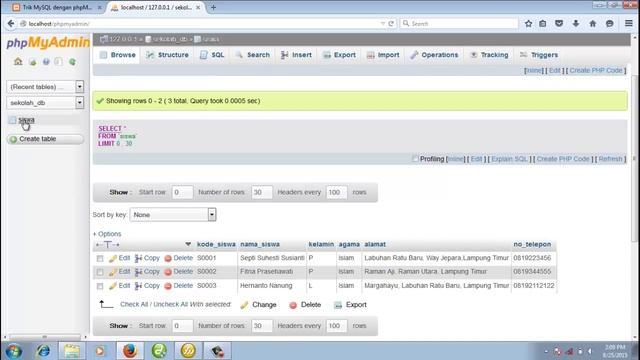Open the siswa table in sidebar
Screen dimensions: 640x360
click(x=27, y=120)
